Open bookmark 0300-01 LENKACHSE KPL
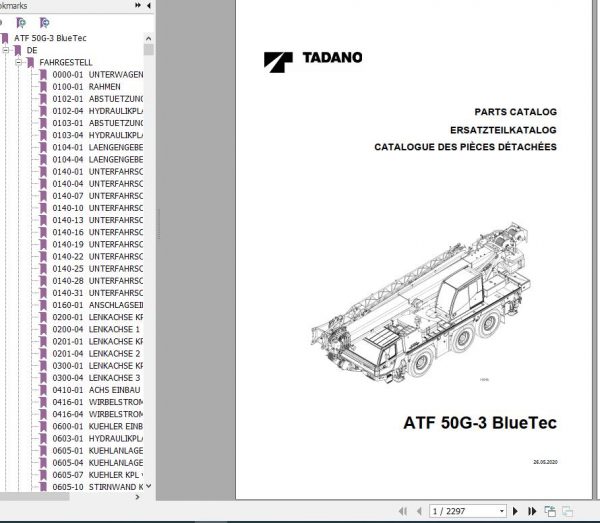Image resolution: width=600 pixels, height=523 pixels. point(98,366)
